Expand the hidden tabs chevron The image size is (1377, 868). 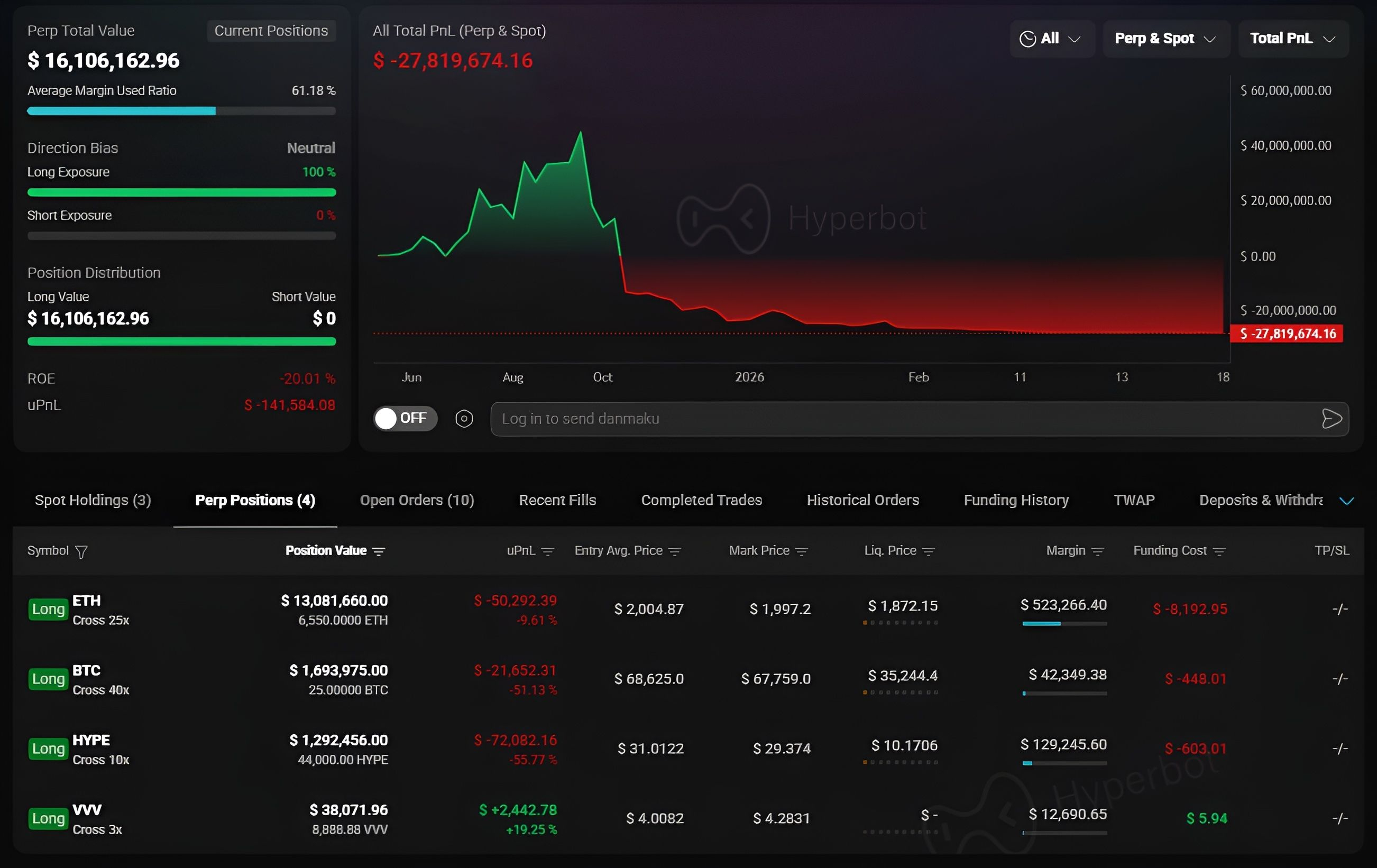[x=1347, y=501]
